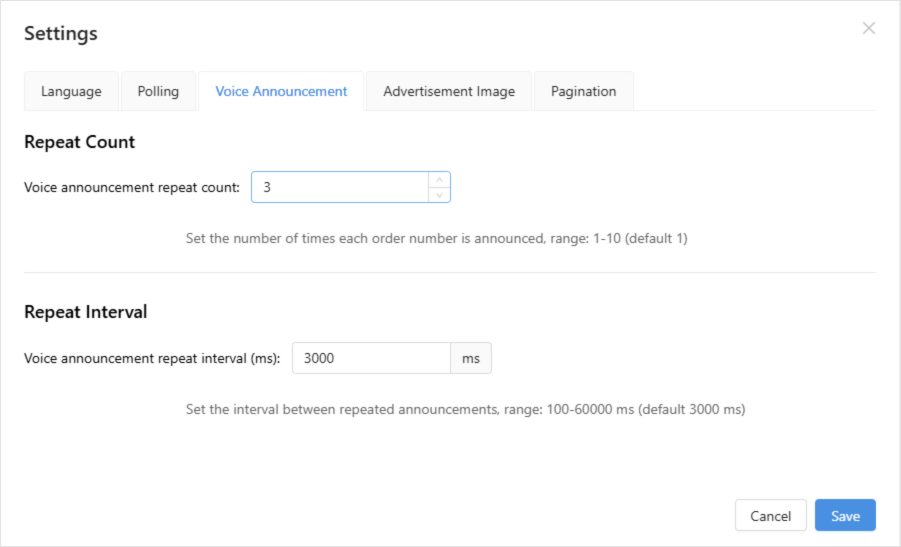Click the Repeat Interval section heading
The image size is (901, 547).
[85, 312]
